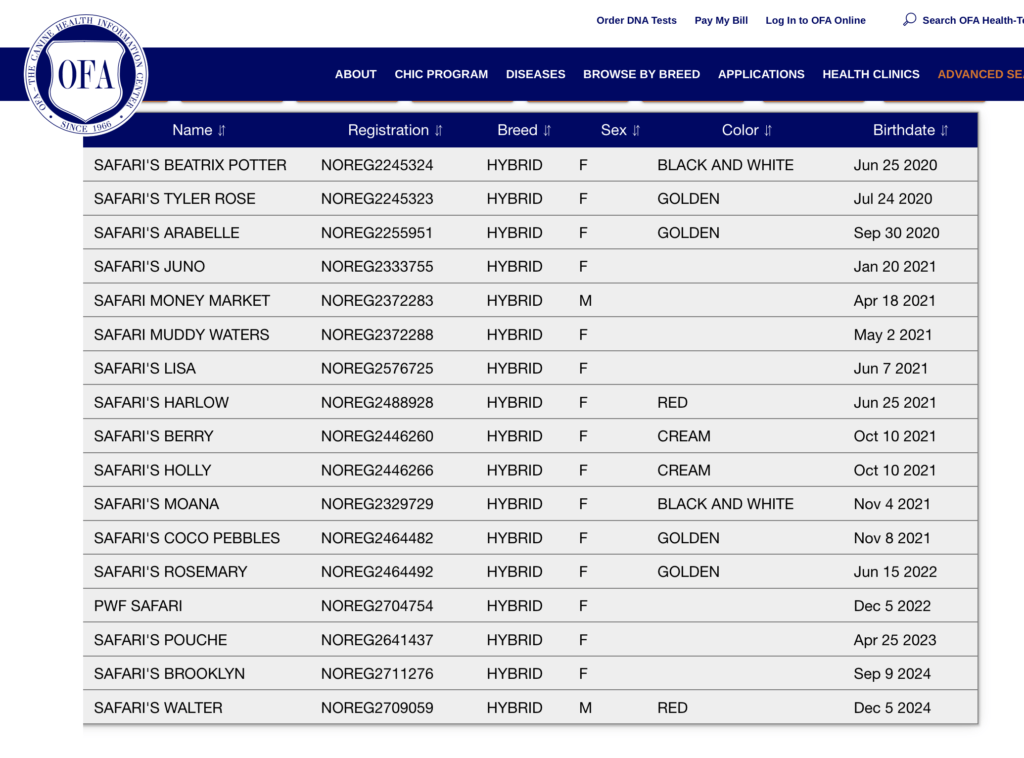Click the Registration column header text
Viewport: 1024px width, 758px height.
pyautogui.click(x=389, y=130)
